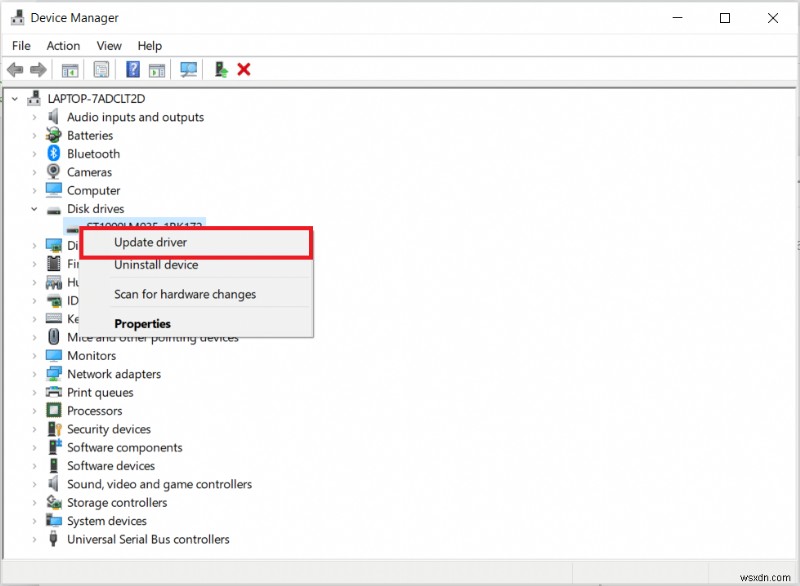This screenshot has height=586, width=800.
Task: Click the Scan for hardware changes toolbar icon
Action: 189,69
